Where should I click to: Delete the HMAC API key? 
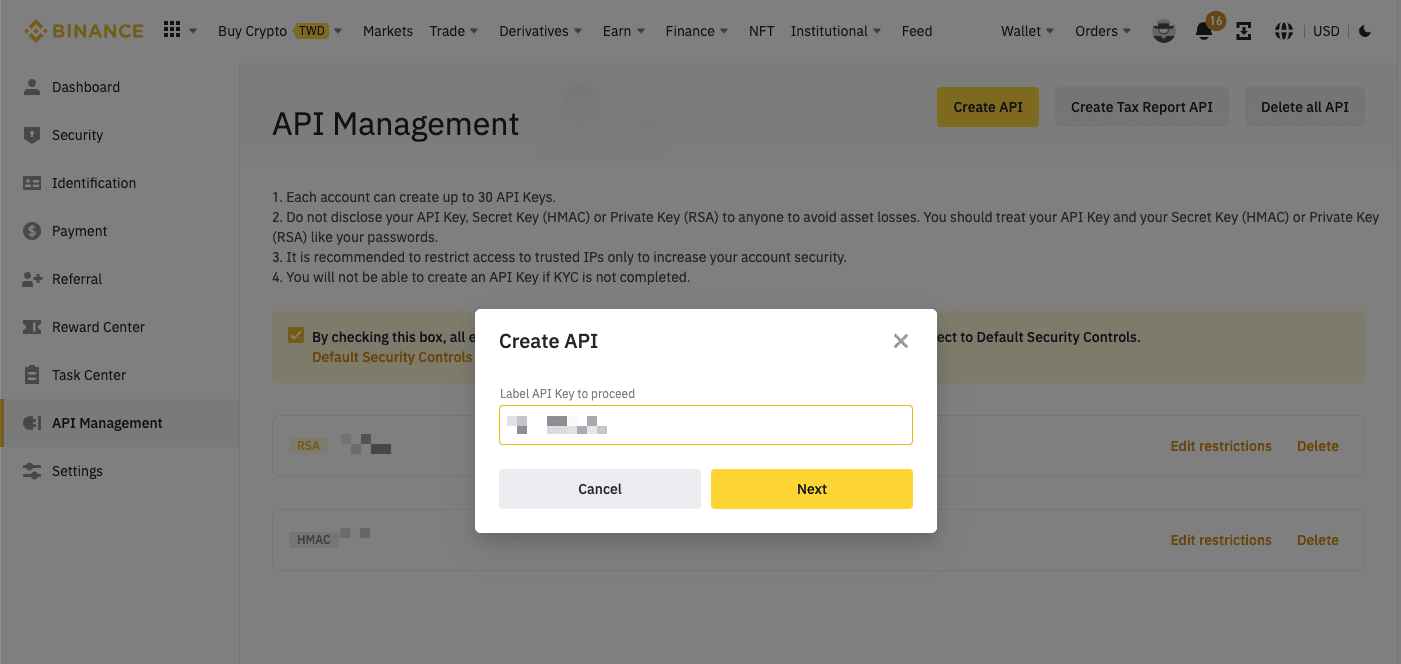click(1317, 540)
